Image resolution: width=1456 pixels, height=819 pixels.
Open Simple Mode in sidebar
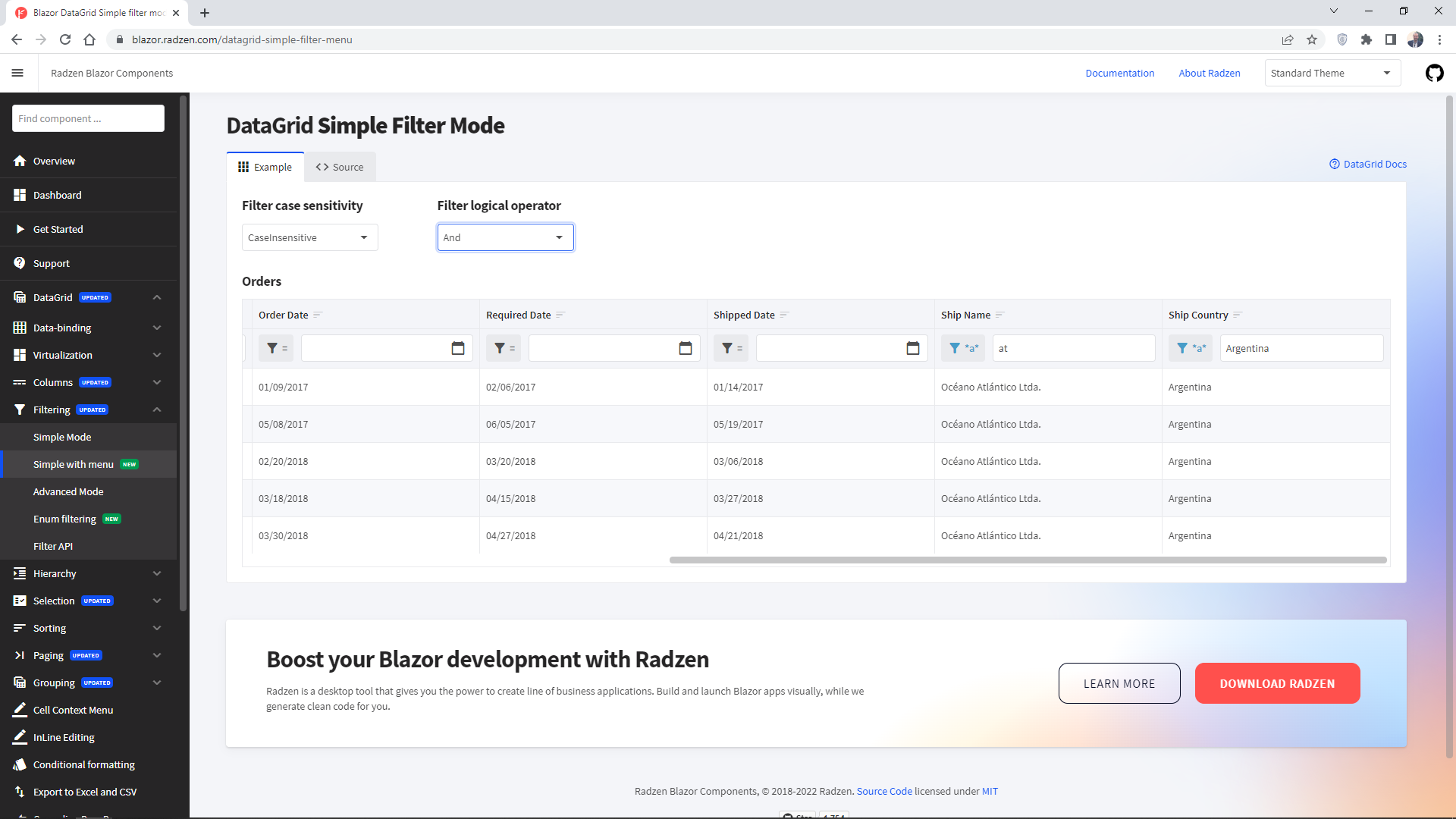pyautogui.click(x=88, y=437)
